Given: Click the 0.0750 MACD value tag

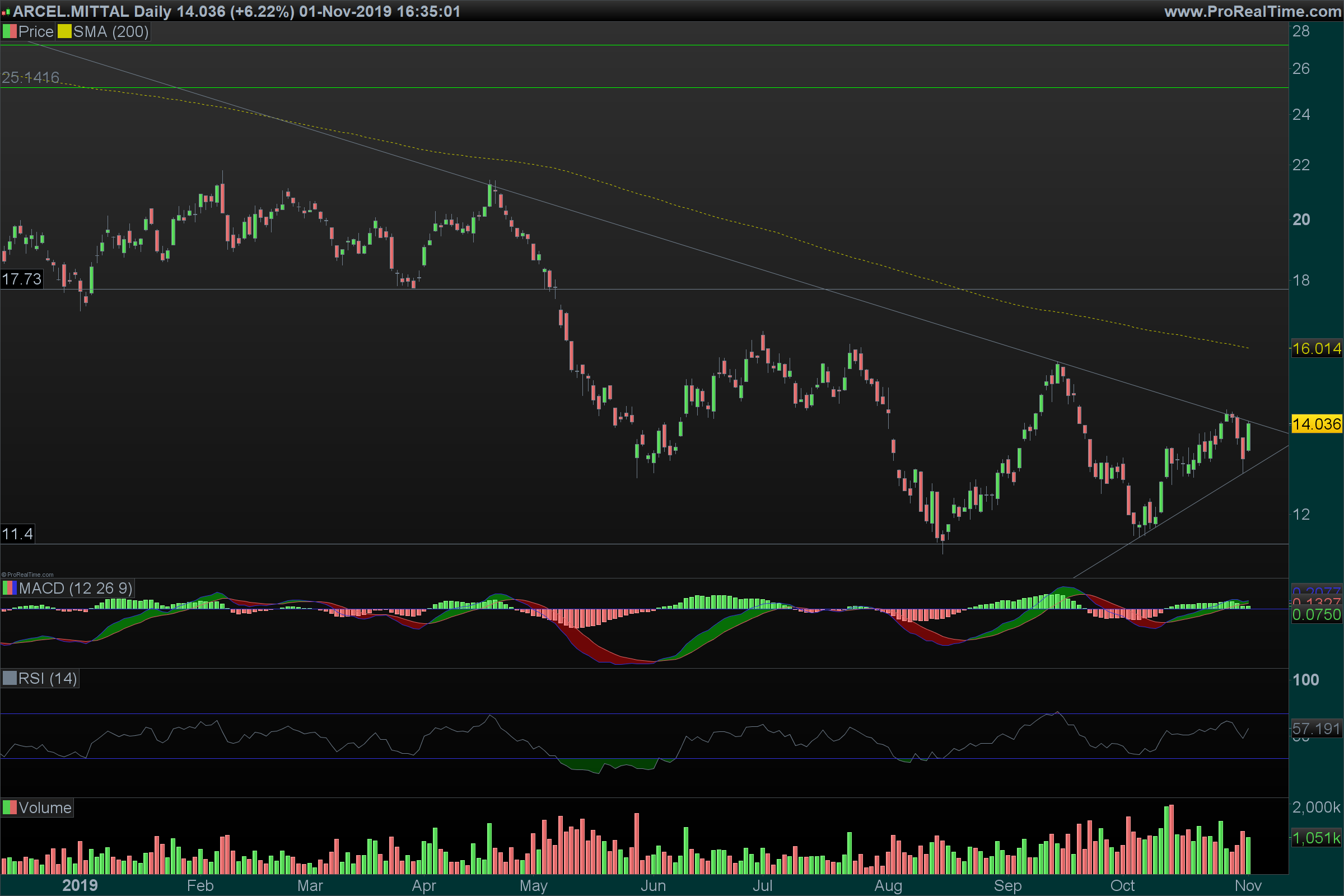Looking at the screenshot, I should (x=1316, y=614).
